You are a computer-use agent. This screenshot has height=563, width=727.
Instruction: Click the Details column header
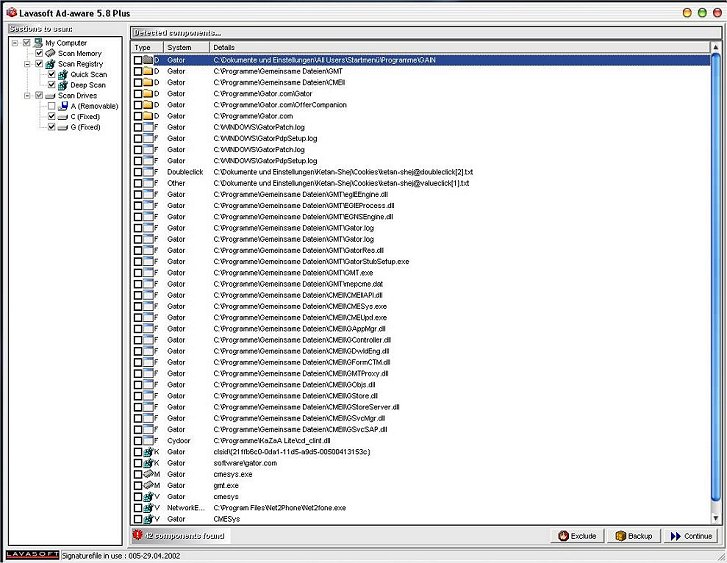459,47
